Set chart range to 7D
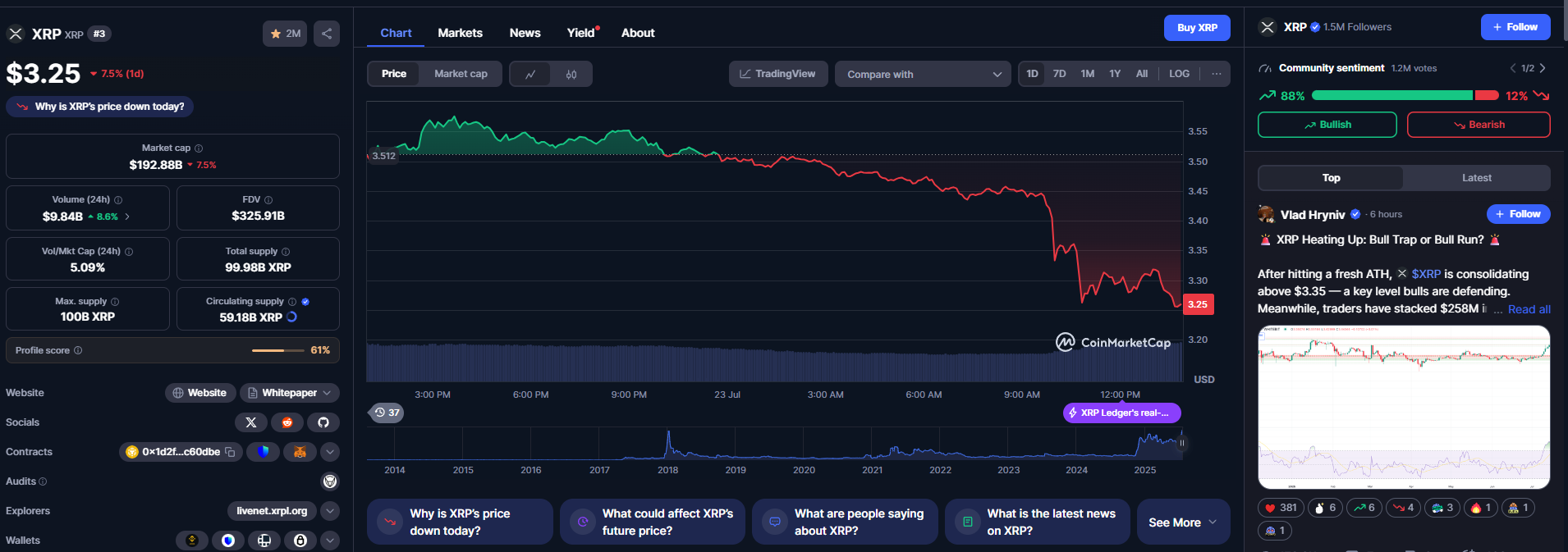Viewport: 1568px width, 552px height. coord(1060,74)
